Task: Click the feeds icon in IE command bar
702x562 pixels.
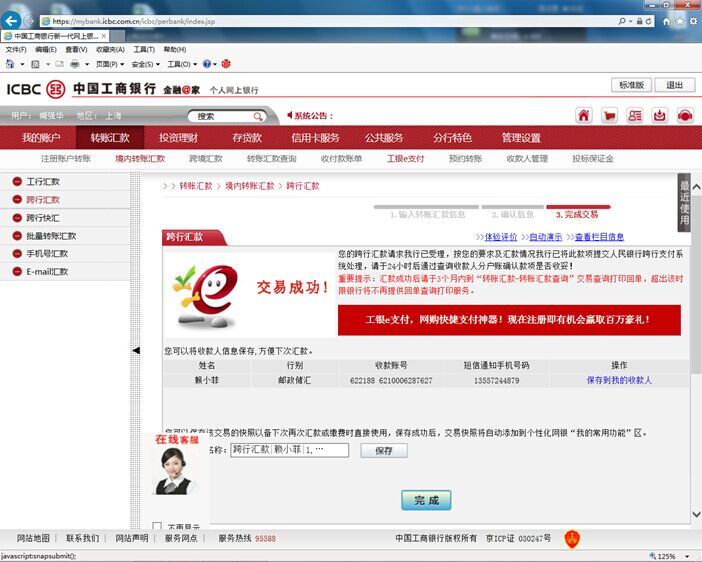Action: tap(35, 64)
